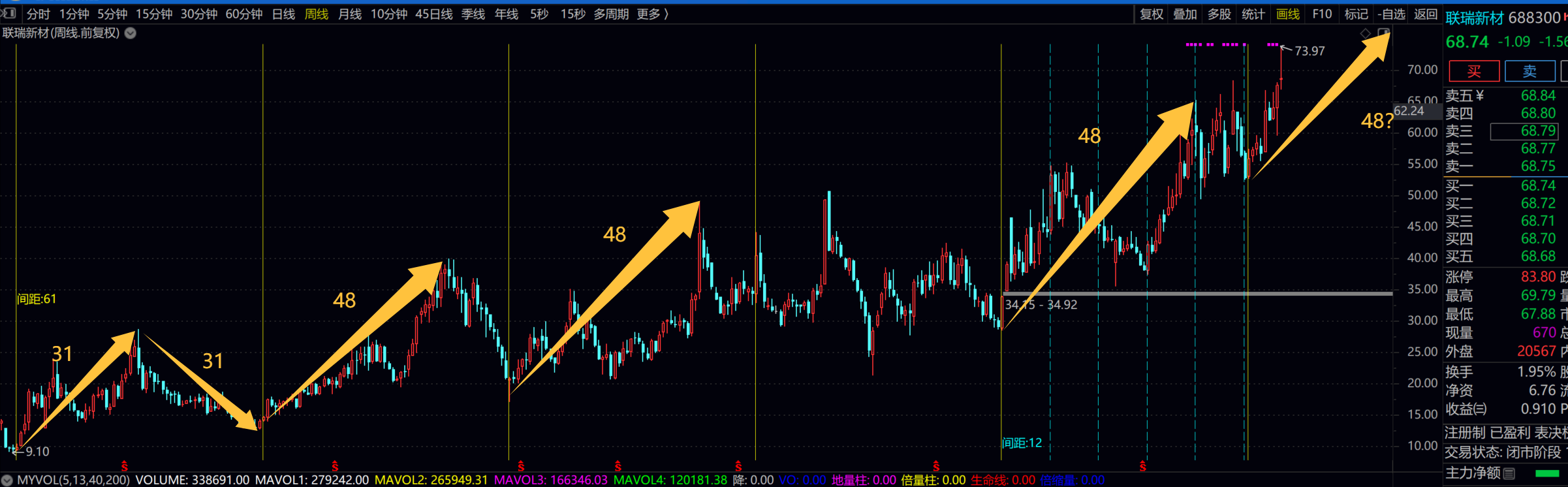The height and width of the screenshot is (487, 1568).
Task: Remove stock from watchlist via -自选
Action: [x=1391, y=14]
